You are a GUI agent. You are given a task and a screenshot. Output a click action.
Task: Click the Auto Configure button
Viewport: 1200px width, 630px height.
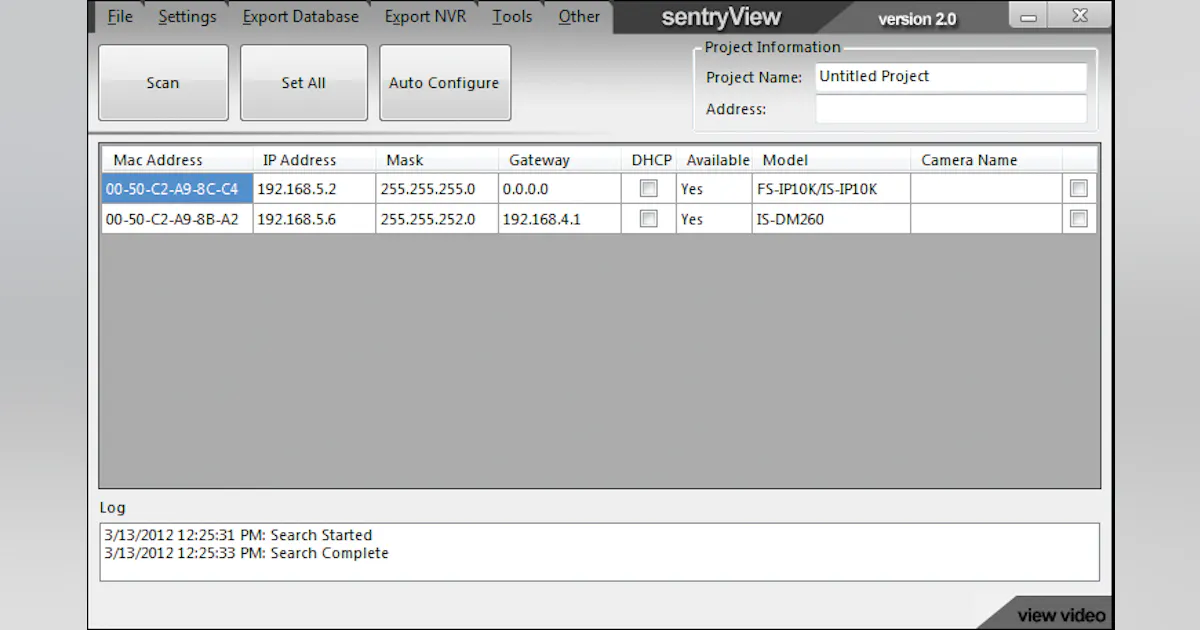pos(444,83)
